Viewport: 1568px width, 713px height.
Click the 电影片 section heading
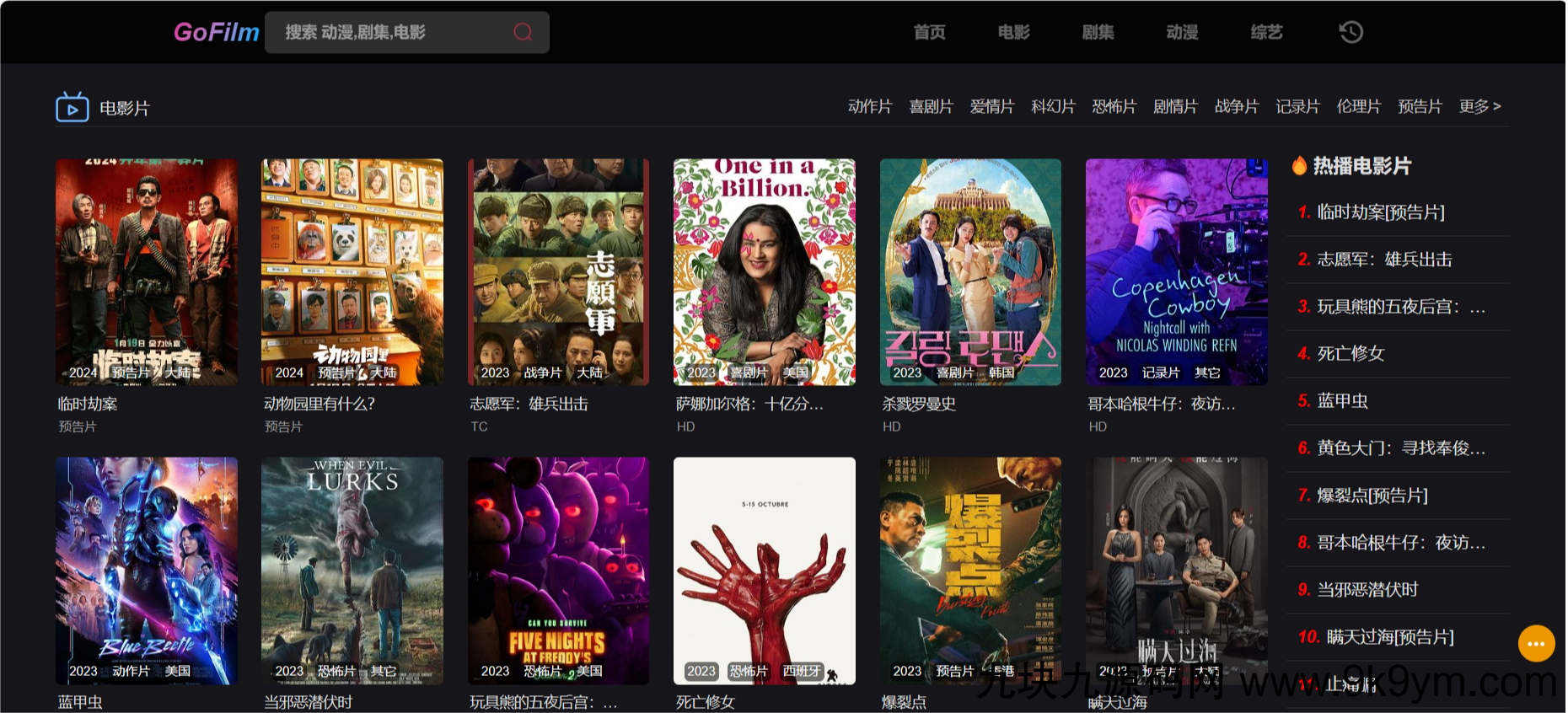[x=125, y=108]
